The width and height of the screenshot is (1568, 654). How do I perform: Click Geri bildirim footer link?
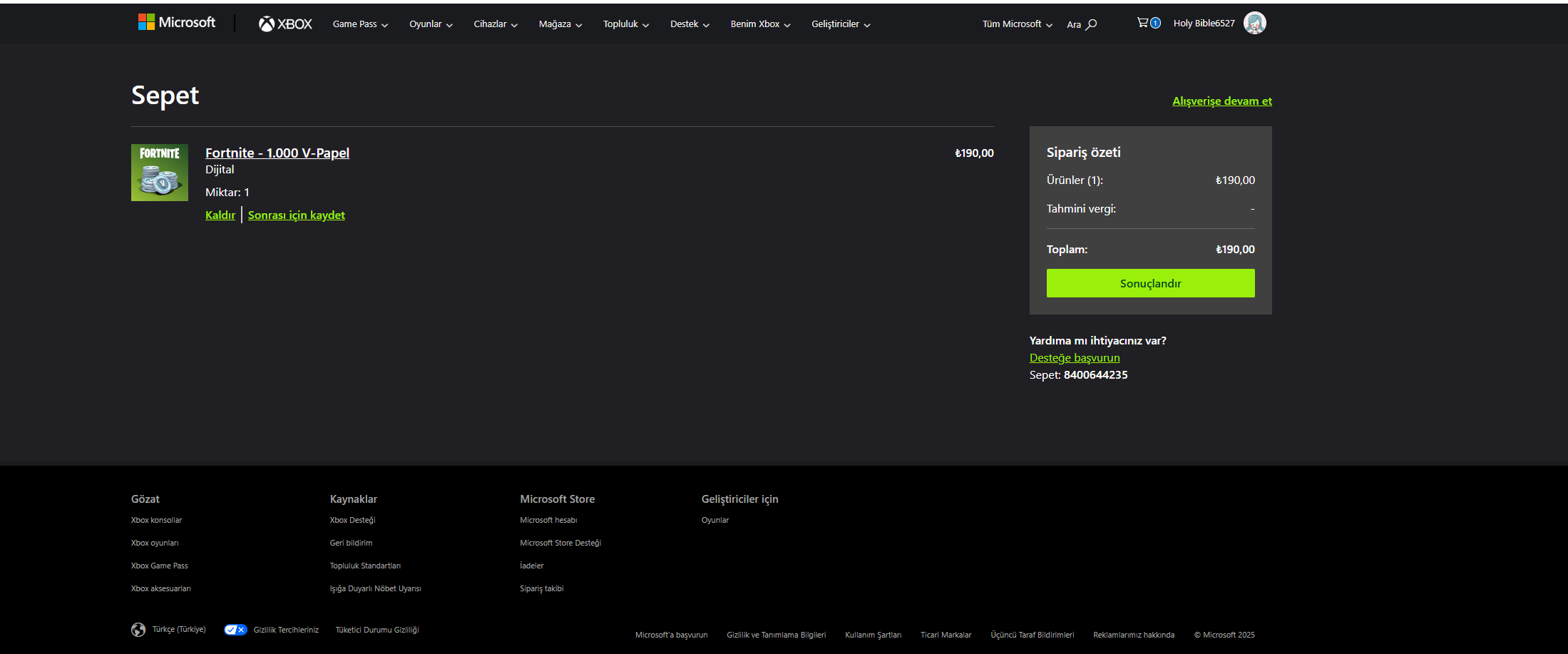point(351,543)
